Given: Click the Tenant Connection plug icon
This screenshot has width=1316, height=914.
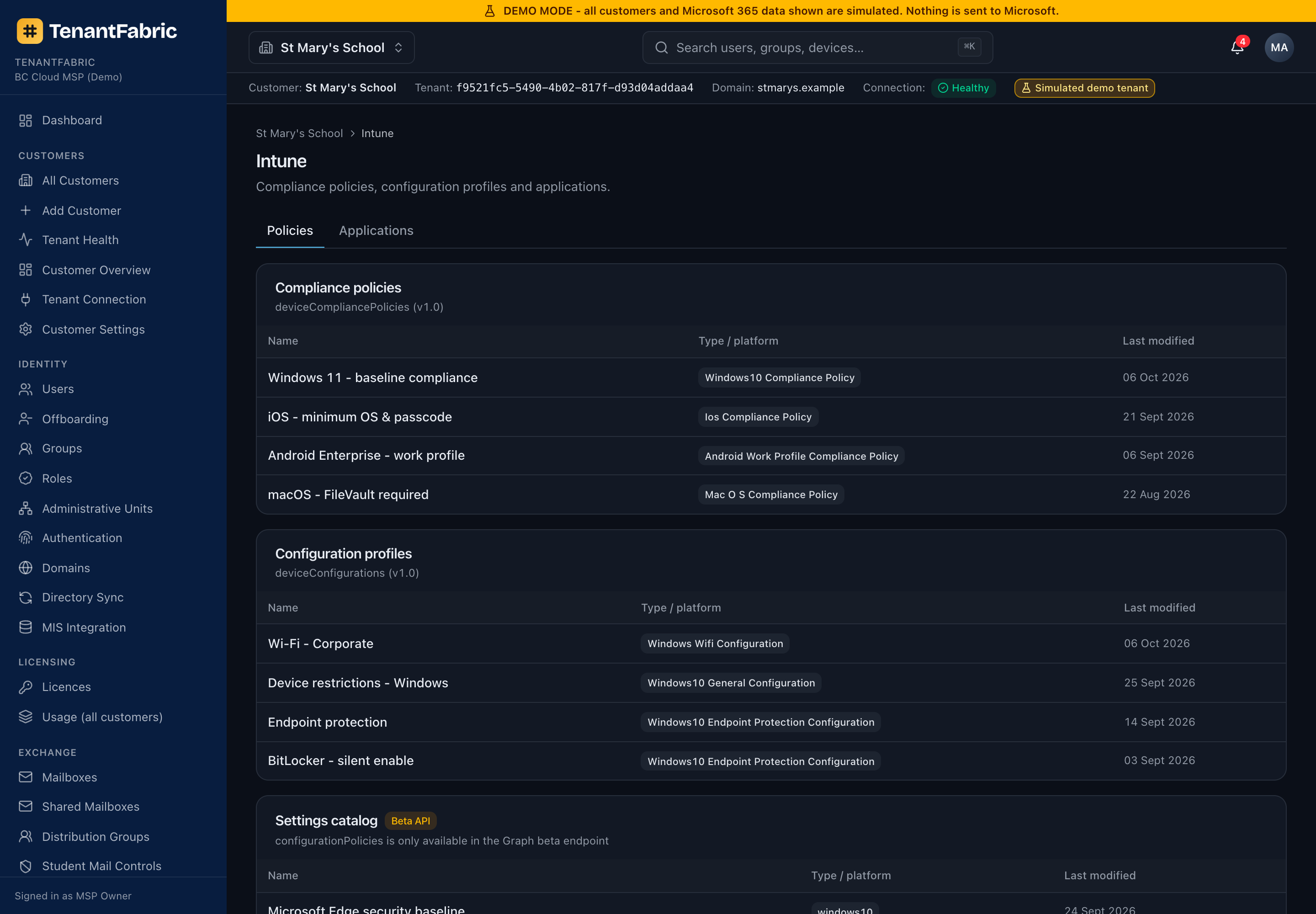Looking at the screenshot, I should tap(26, 299).
